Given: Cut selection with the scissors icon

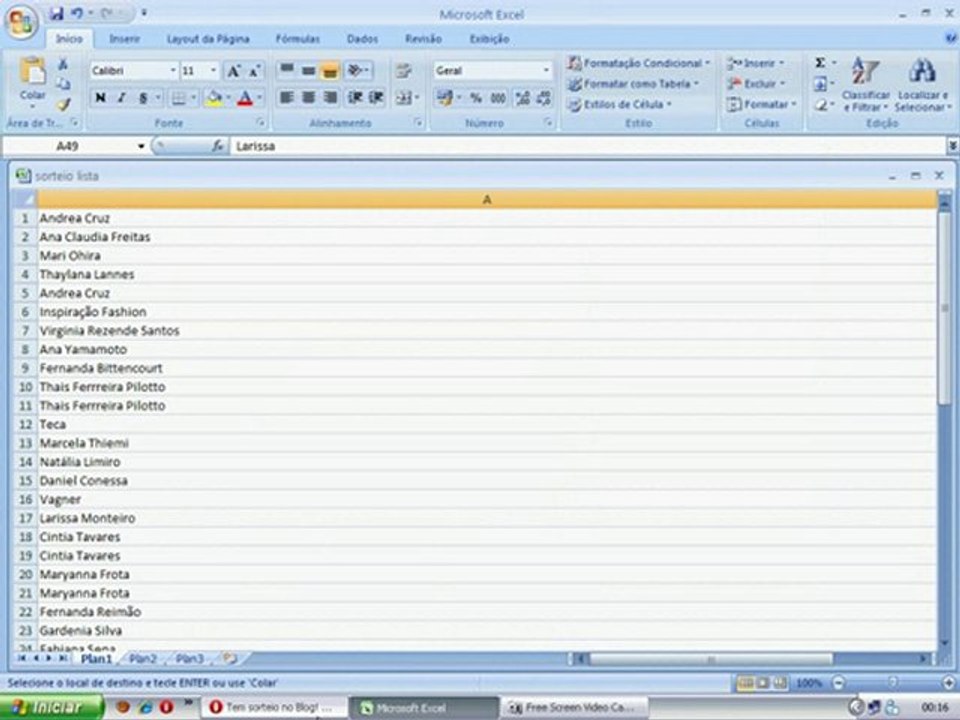Looking at the screenshot, I should (63, 64).
